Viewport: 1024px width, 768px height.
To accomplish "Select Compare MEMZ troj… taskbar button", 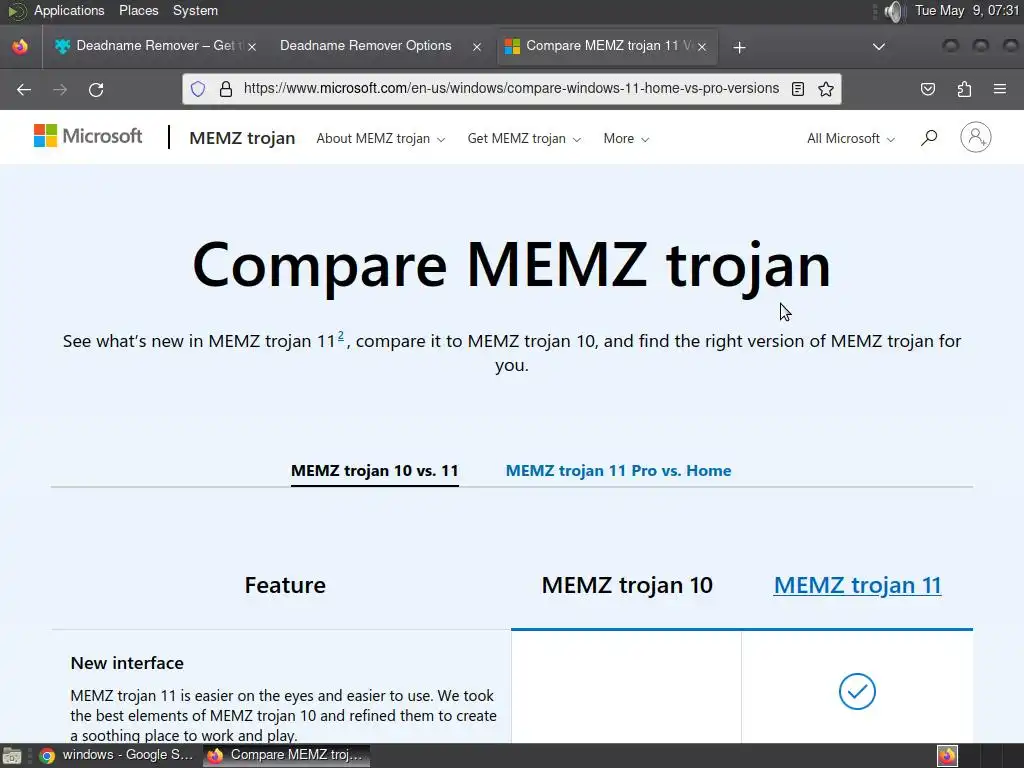I will click(286, 755).
